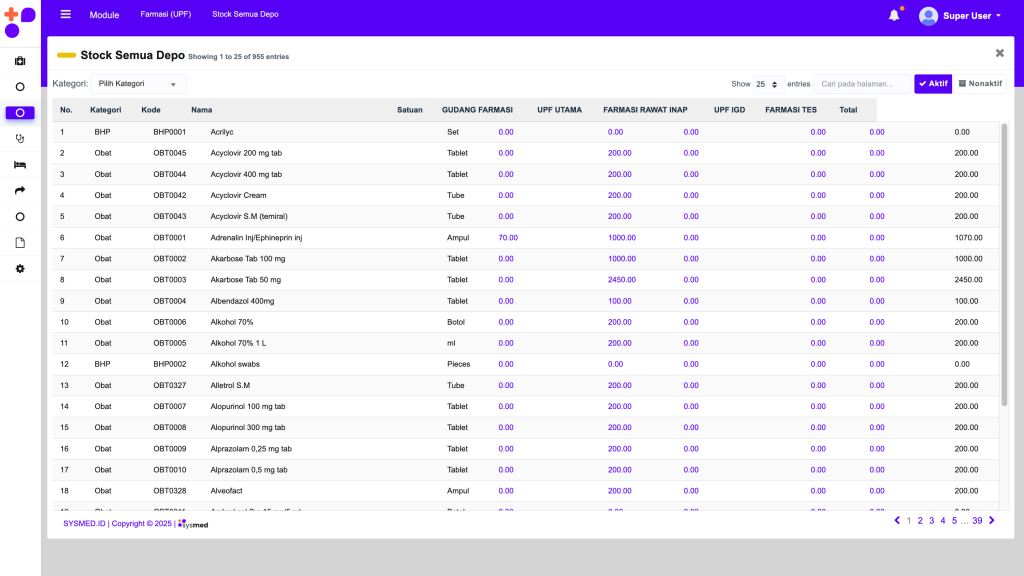Image resolution: width=1024 pixels, height=576 pixels.
Task: Toggle the hamburger menu icon
Action: (66, 15)
